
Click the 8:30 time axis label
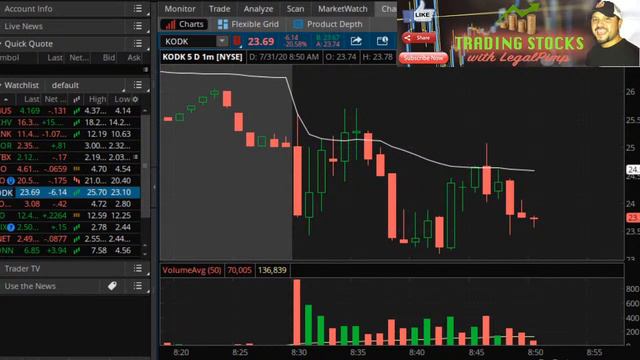[x=299, y=352]
